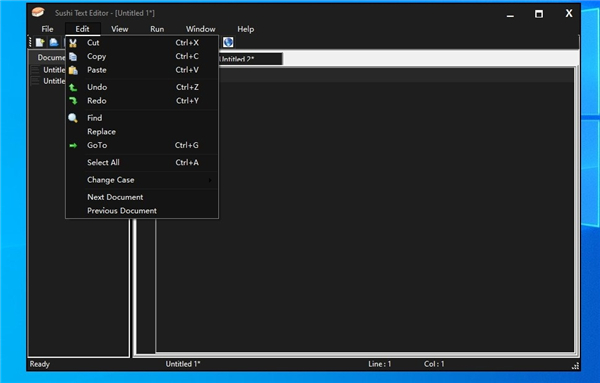Open the Run menu

click(x=157, y=29)
